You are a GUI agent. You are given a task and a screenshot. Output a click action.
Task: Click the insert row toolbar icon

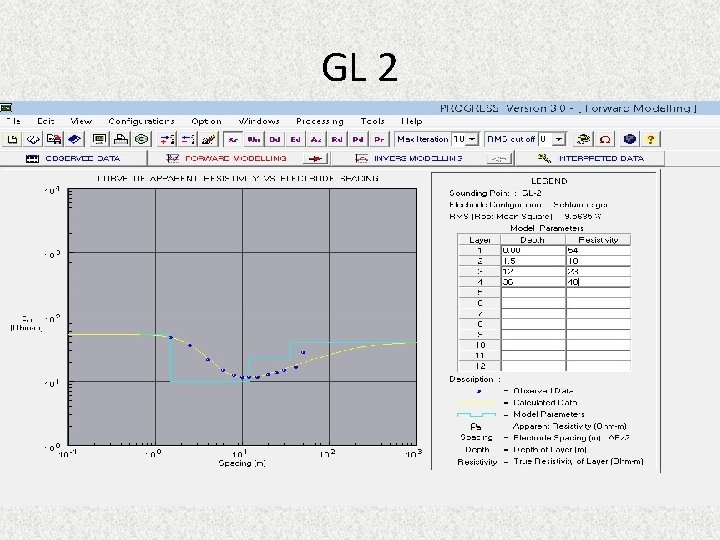pyautogui.click(x=167, y=139)
